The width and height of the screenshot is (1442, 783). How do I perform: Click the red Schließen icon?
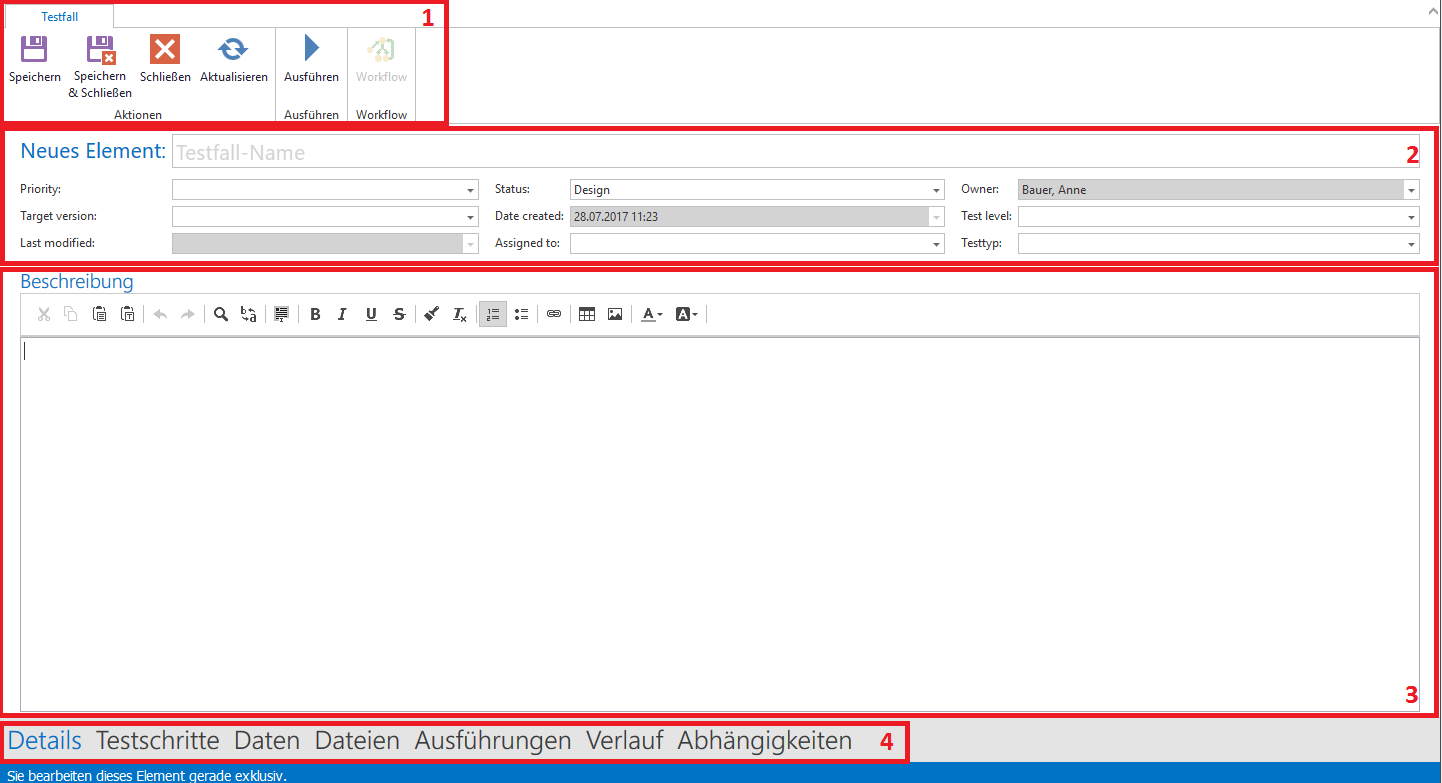[165, 50]
